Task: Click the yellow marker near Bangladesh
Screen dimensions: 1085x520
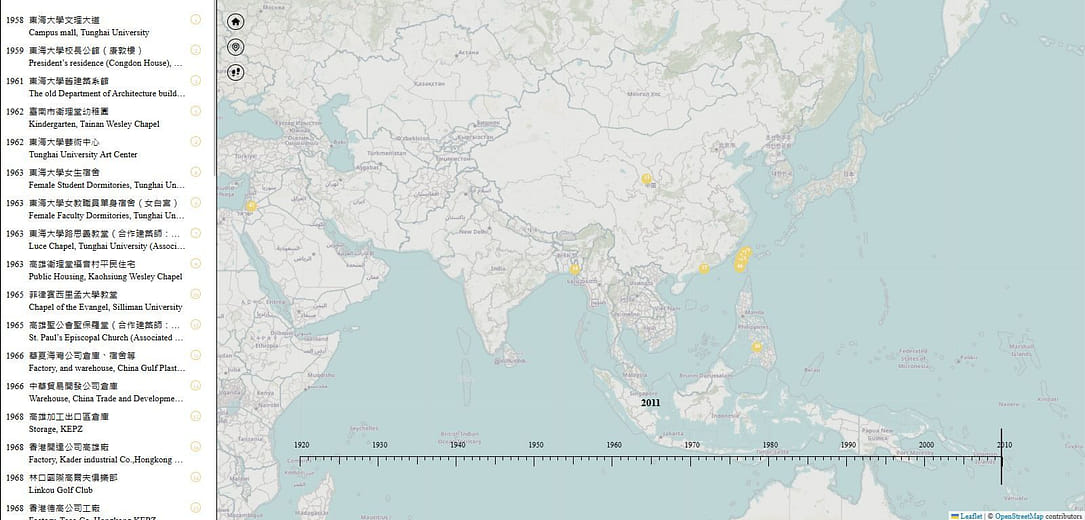Action: coord(575,268)
